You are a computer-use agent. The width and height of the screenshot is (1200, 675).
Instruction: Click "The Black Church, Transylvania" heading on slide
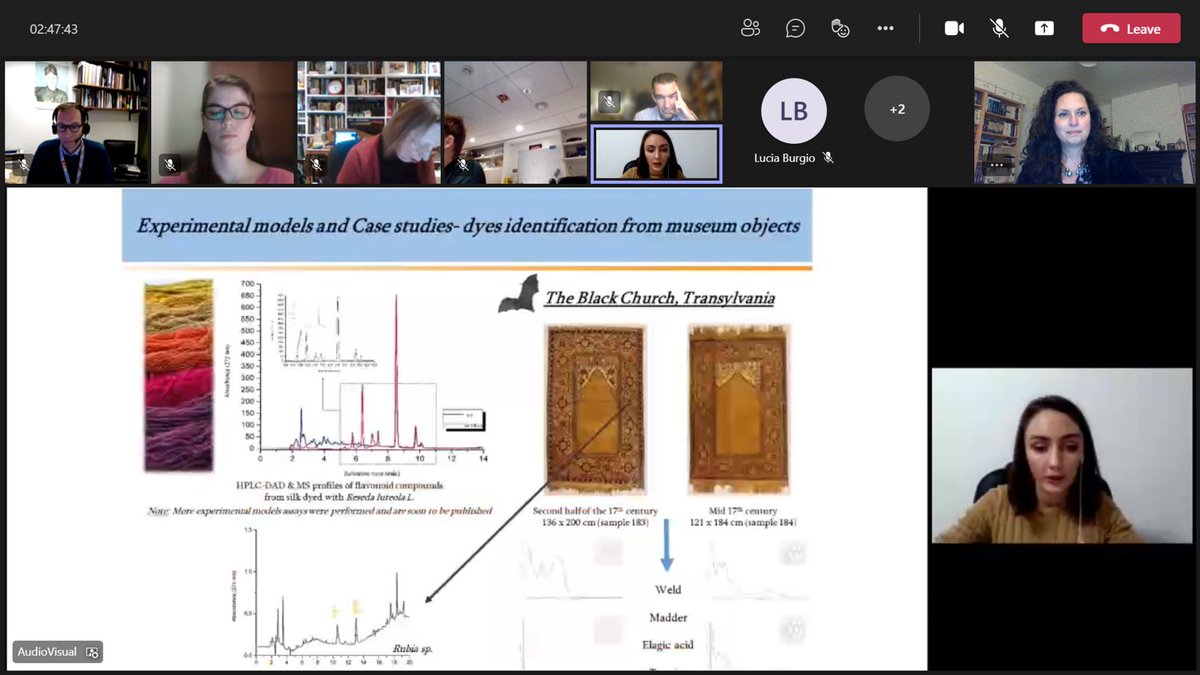[659, 298]
